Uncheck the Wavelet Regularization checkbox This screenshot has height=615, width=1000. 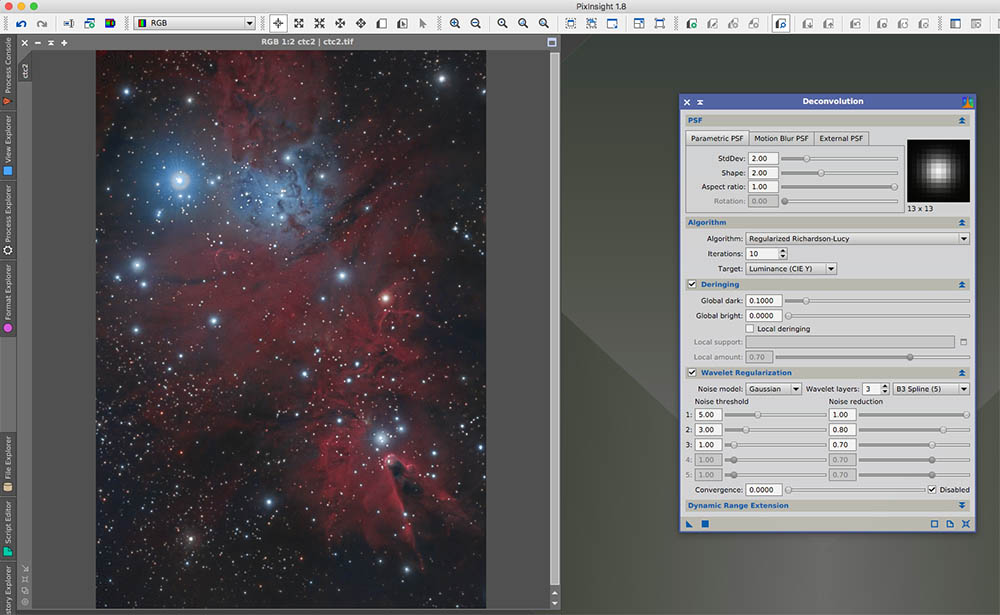[x=692, y=373]
